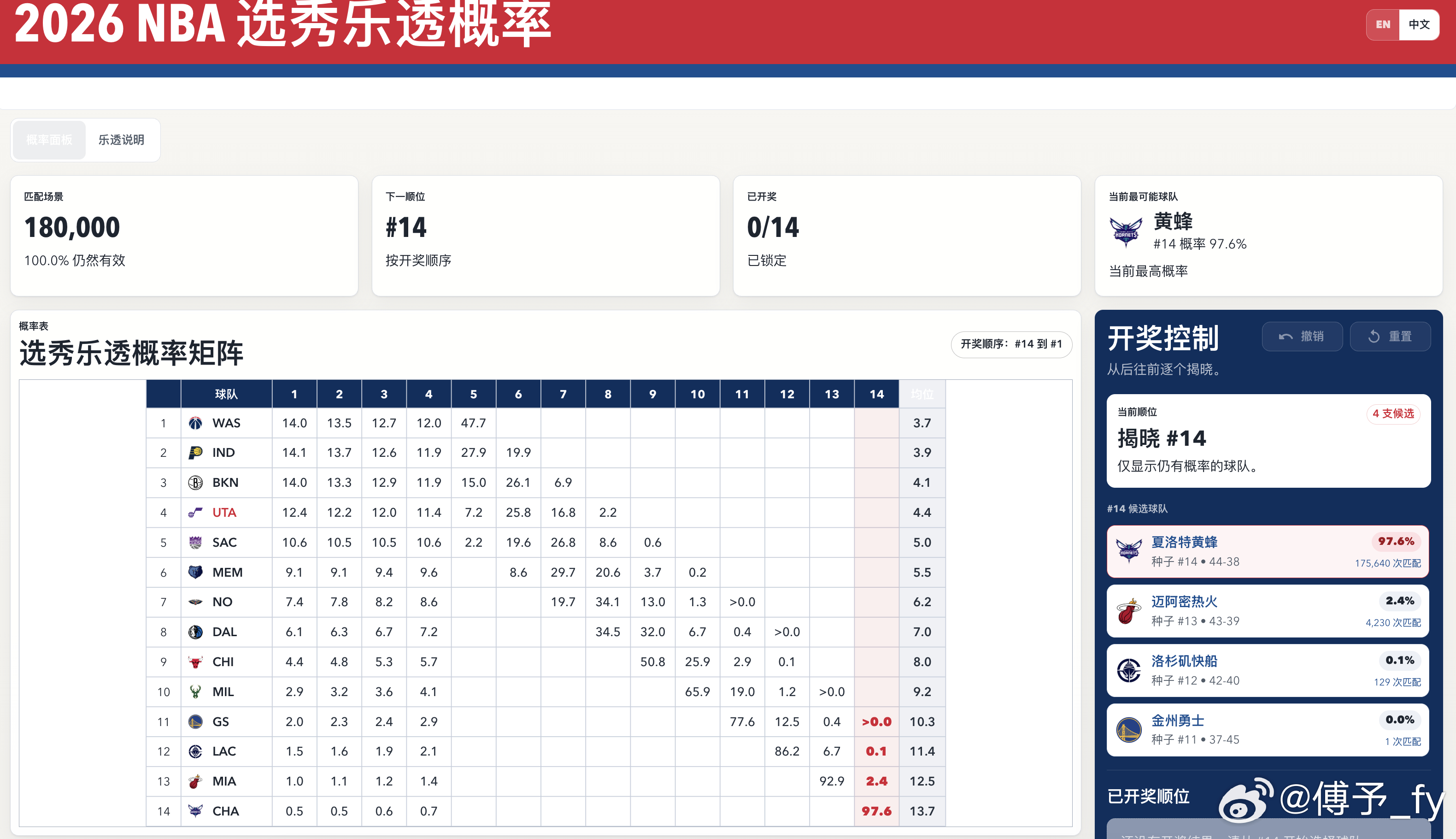Viewport: 1456px width, 839px height.
Task: Click the DAL team logo in table
Action: 195,632
